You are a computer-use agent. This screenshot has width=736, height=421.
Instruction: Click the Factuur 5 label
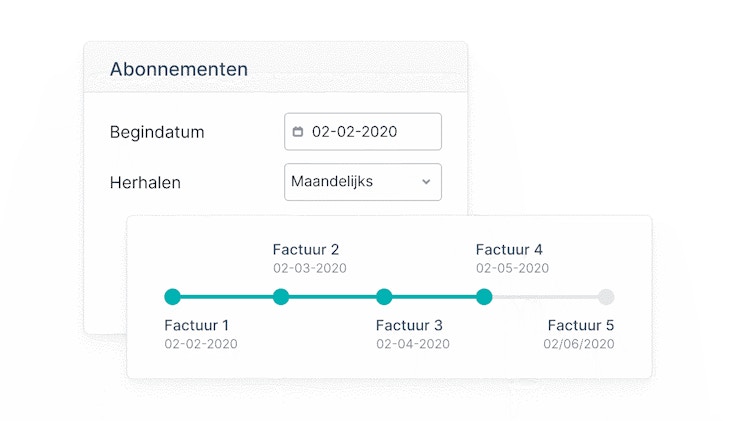pyautogui.click(x=581, y=325)
